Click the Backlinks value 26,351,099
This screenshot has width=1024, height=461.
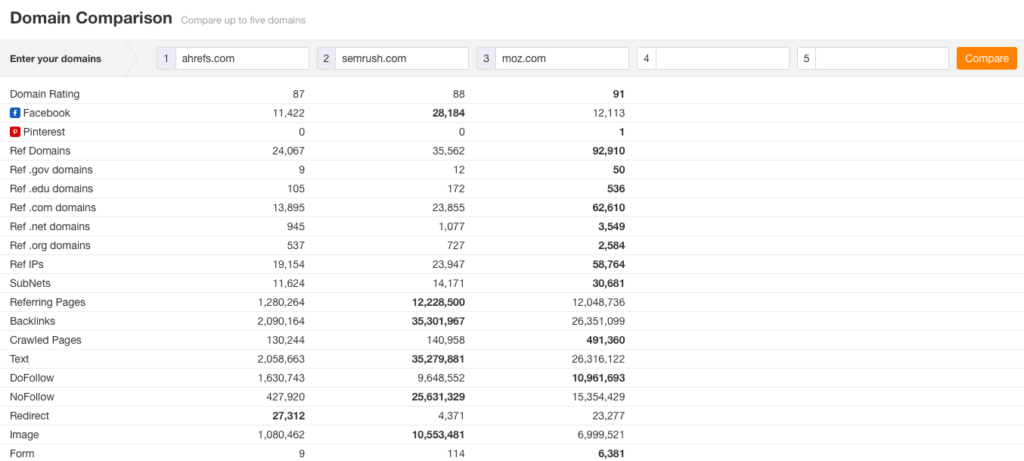point(600,321)
